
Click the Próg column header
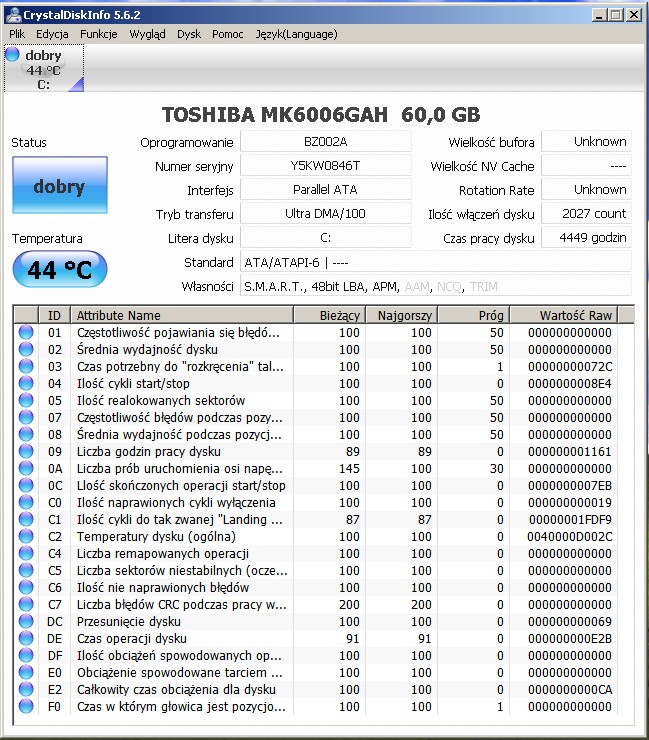pos(474,315)
